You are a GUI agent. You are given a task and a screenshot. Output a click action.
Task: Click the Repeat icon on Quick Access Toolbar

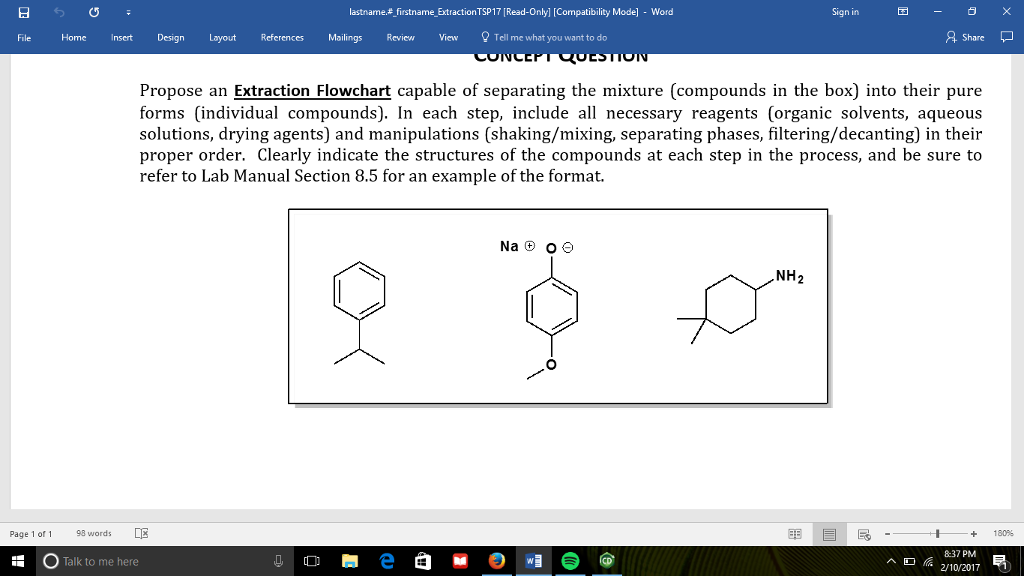click(93, 12)
